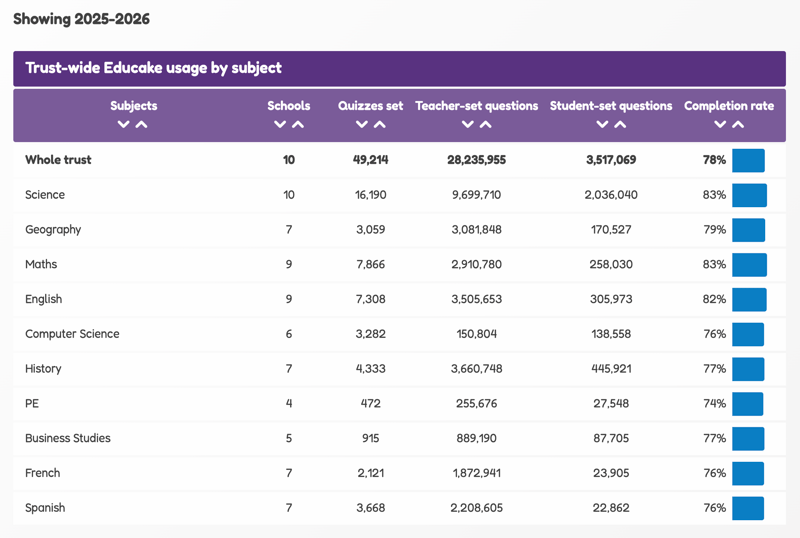
Task: Select the Maths subject row
Action: point(399,264)
